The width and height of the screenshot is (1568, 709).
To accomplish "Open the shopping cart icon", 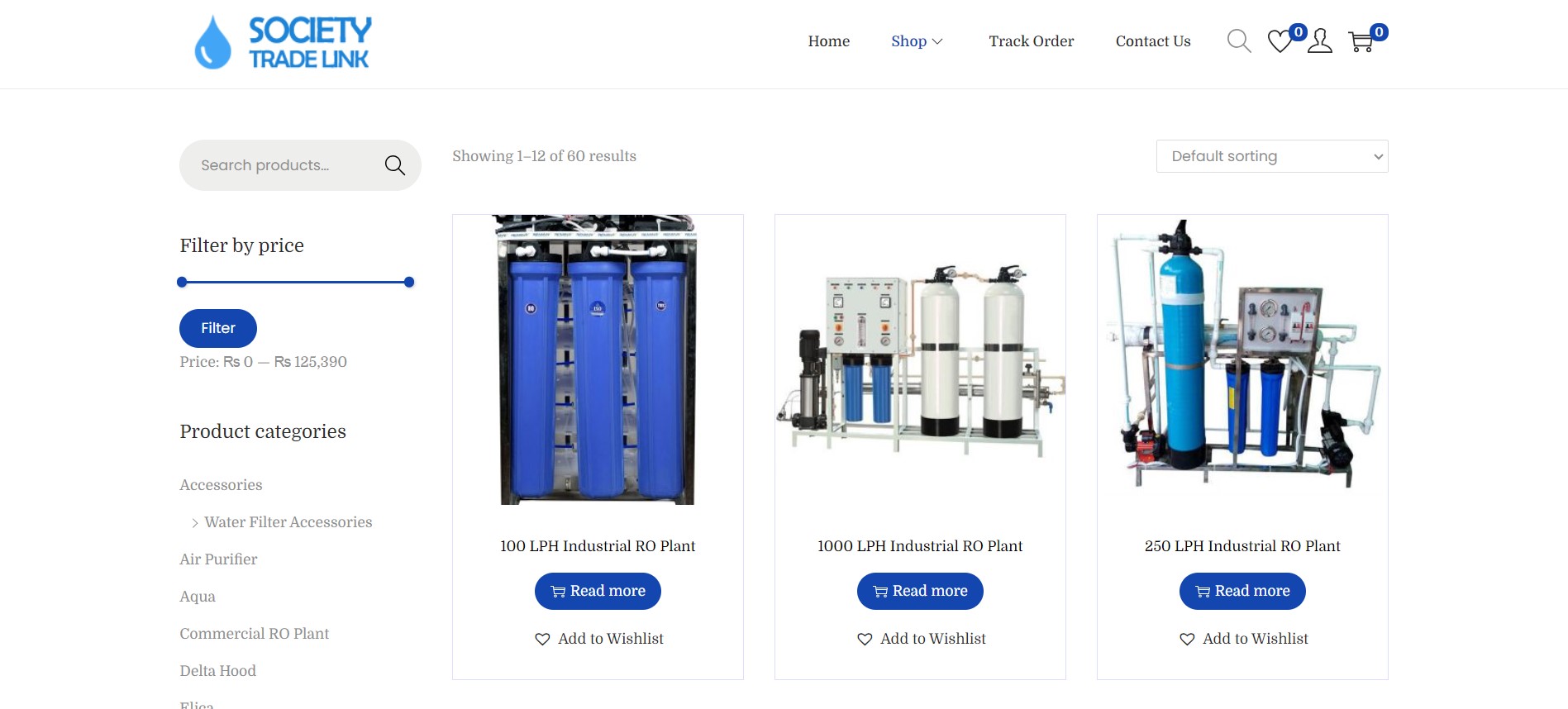I will point(1361,41).
